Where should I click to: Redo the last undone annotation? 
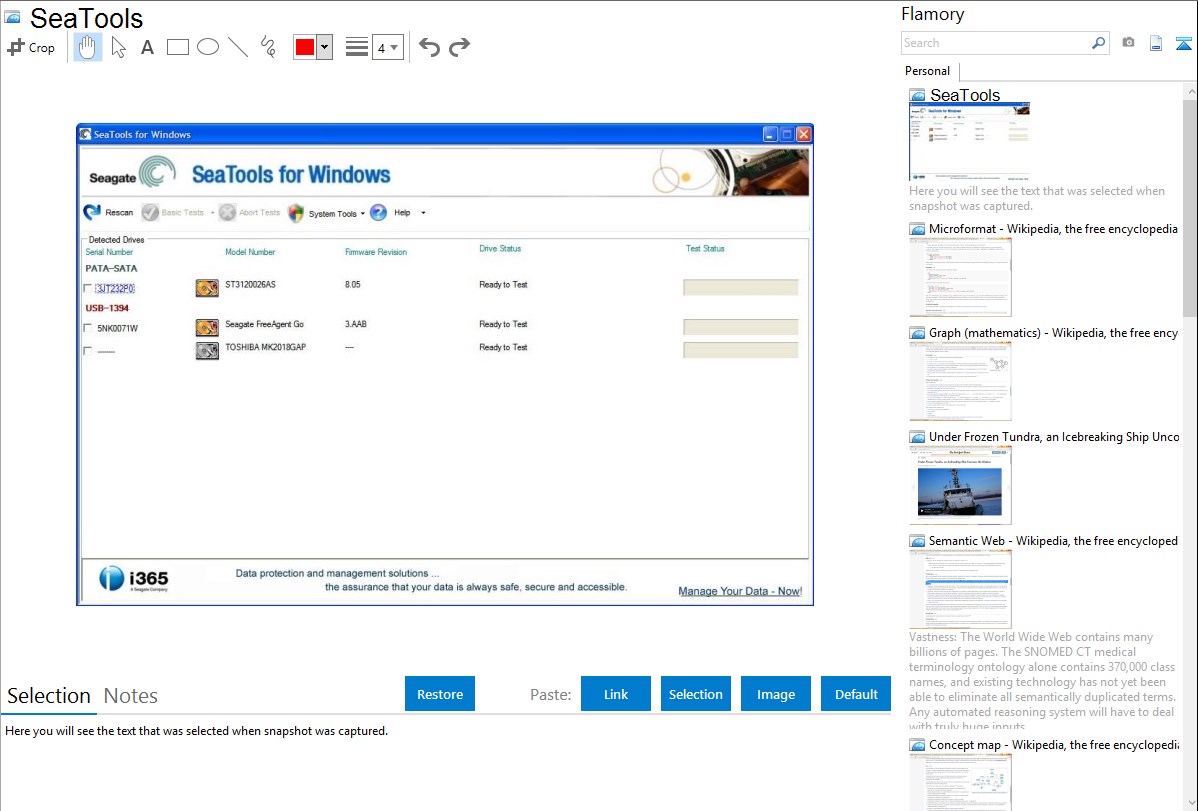(x=459, y=47)
